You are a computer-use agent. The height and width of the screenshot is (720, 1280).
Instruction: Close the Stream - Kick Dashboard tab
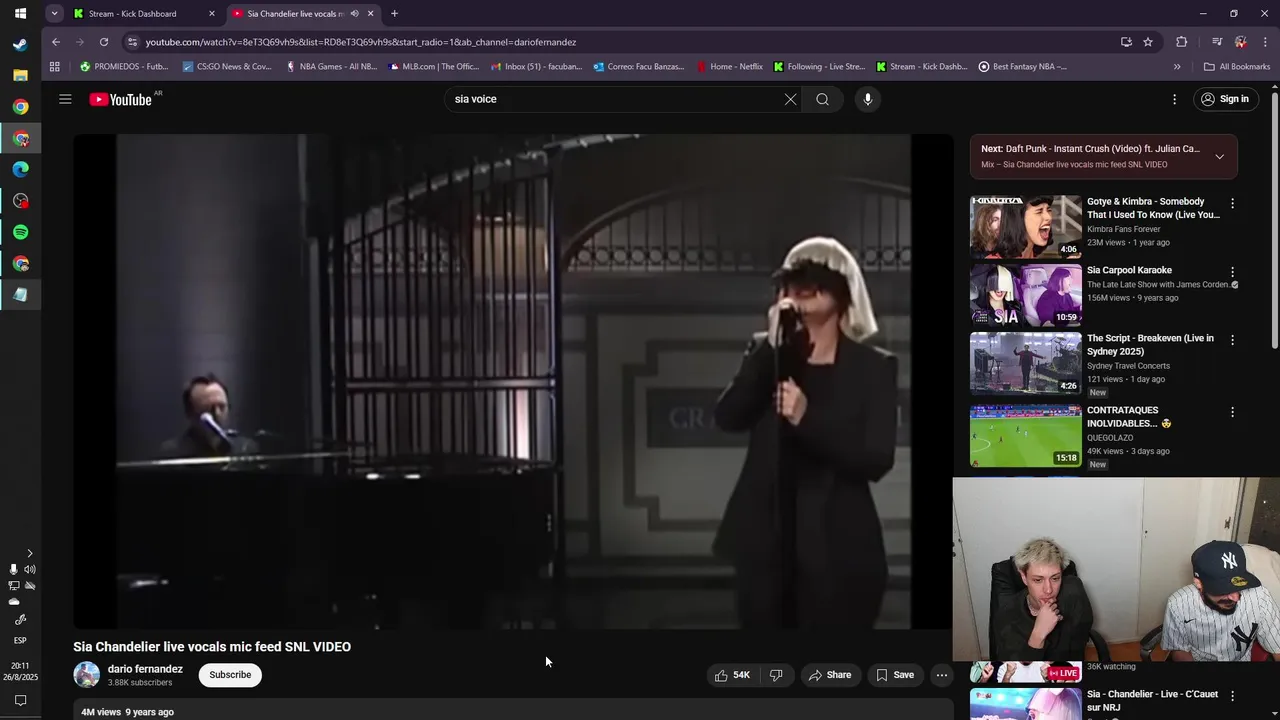(211, 14)
